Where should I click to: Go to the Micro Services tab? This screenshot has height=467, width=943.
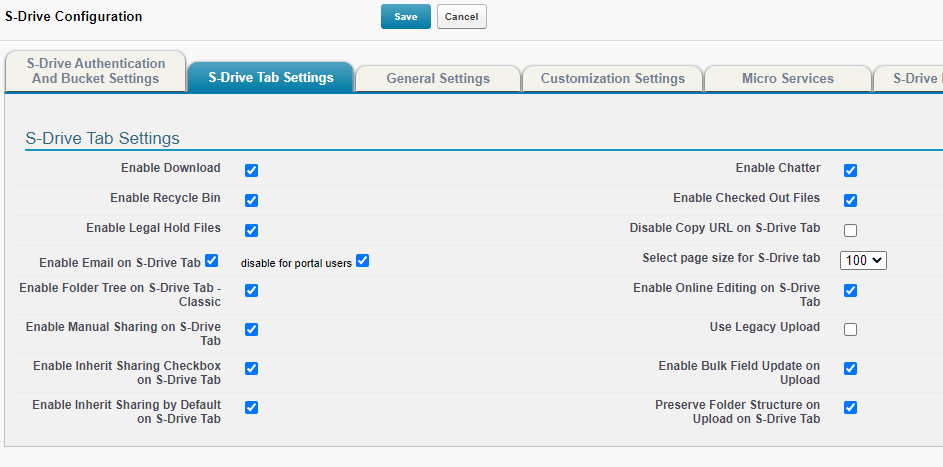tap(787, 78)
